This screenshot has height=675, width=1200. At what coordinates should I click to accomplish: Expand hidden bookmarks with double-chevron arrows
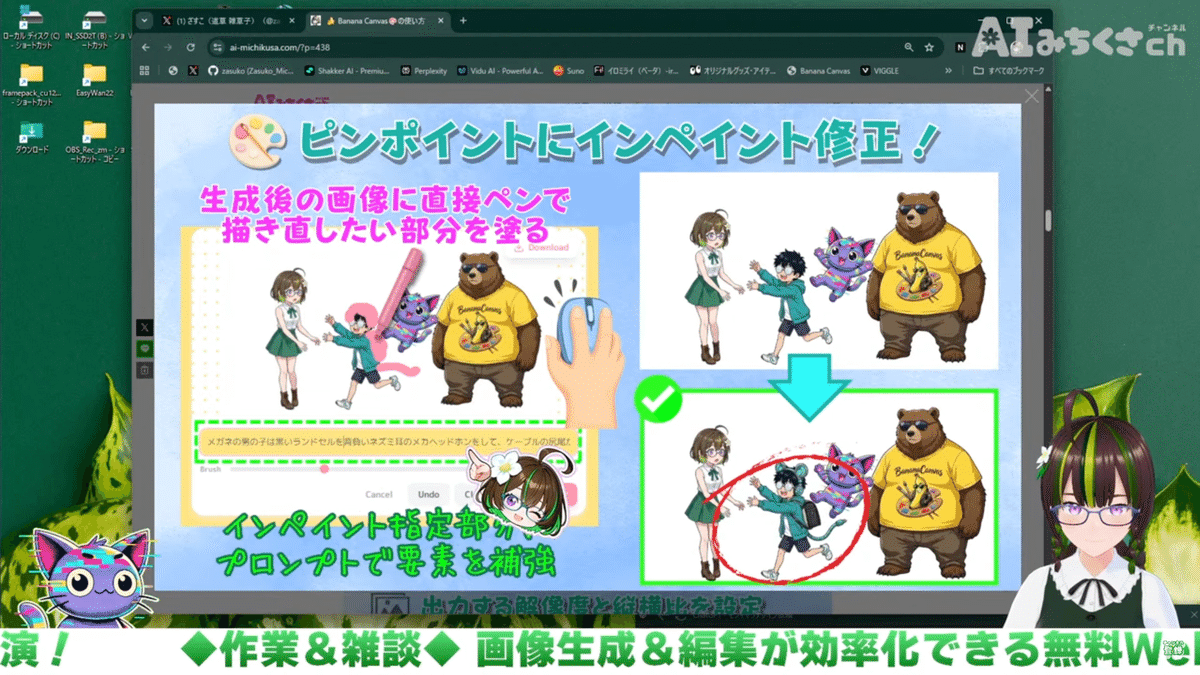pyautogui.click(x=949, y=70)
